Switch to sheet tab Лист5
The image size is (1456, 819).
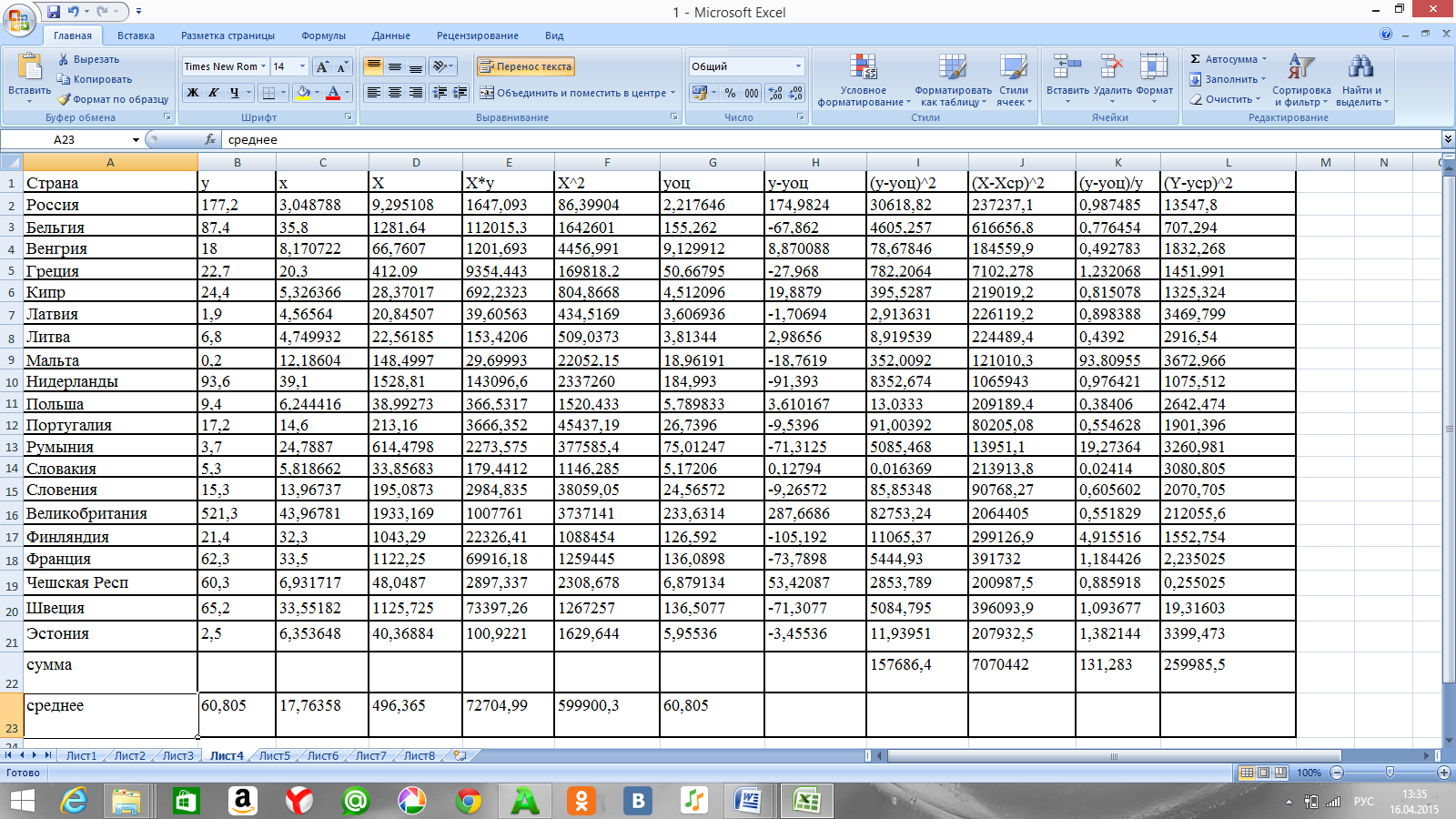[x=274, y=755]
